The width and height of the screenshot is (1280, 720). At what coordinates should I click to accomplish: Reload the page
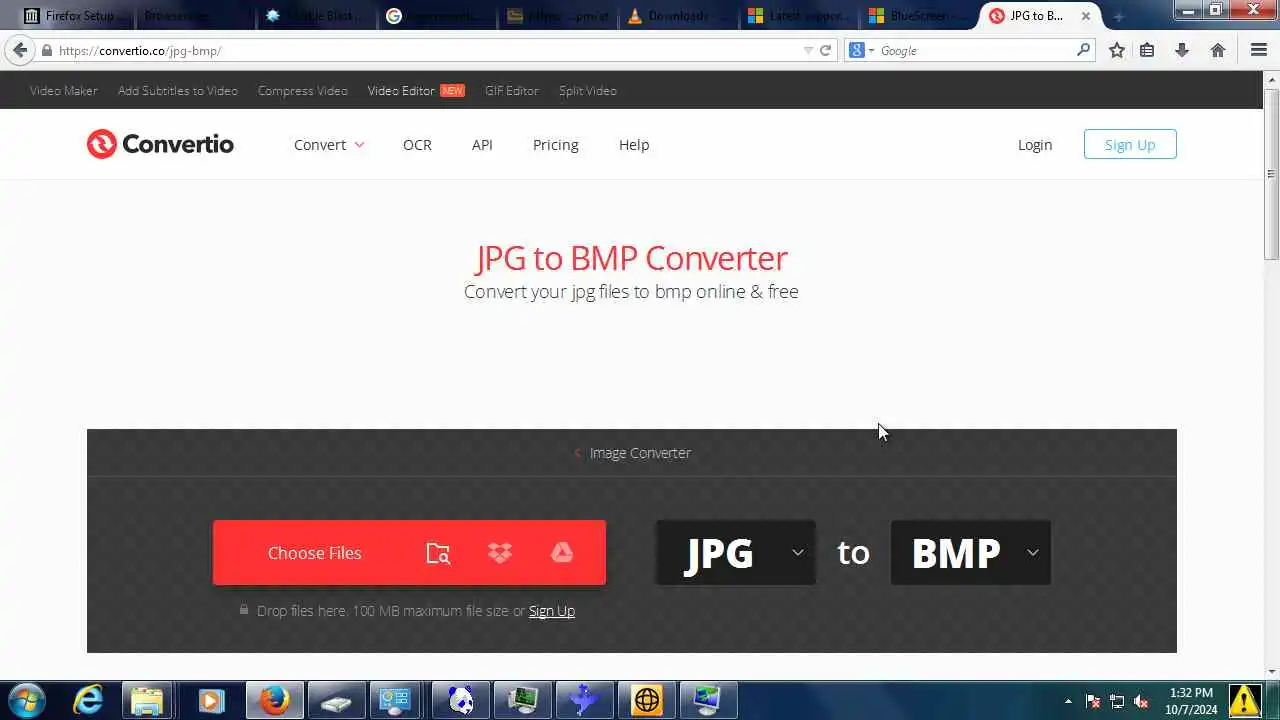click(x=826, y=50)
